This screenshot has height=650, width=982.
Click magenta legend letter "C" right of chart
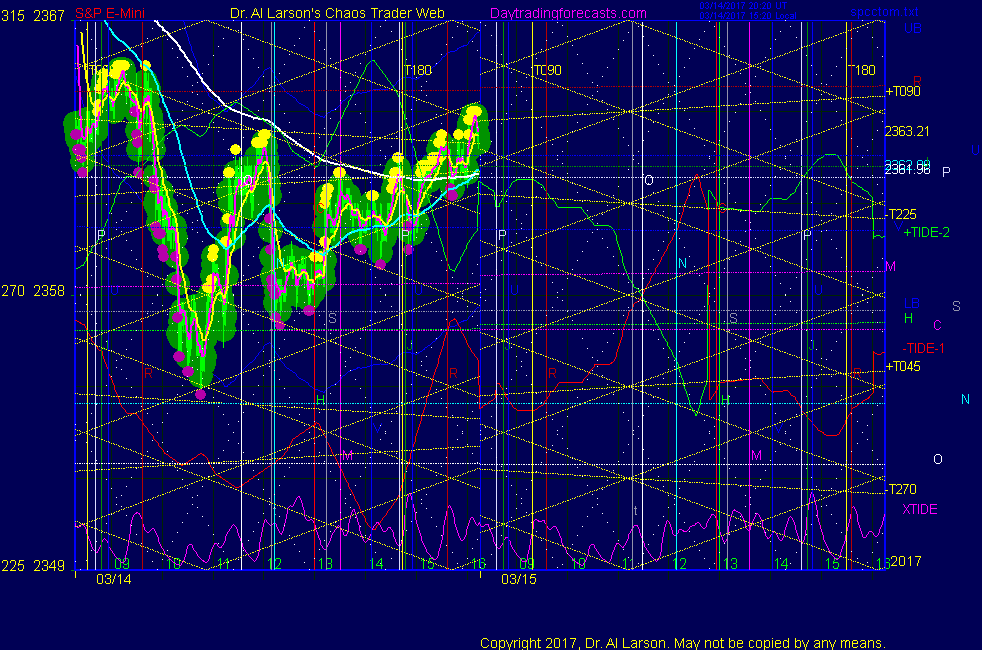click(938, 325)
